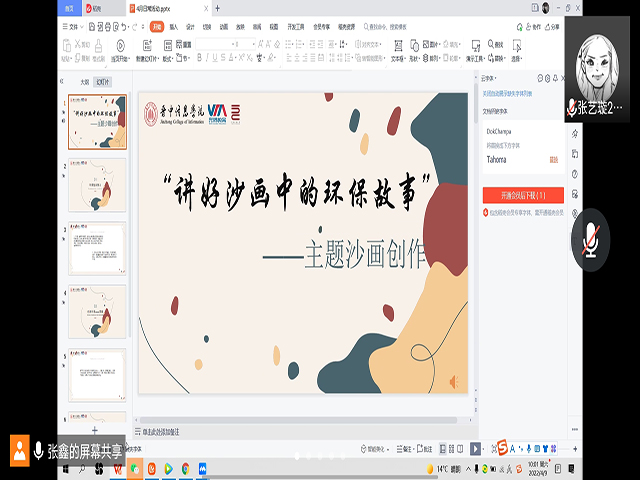Select the Format Painter brush

pyautogui.click(x=98, y=46)
